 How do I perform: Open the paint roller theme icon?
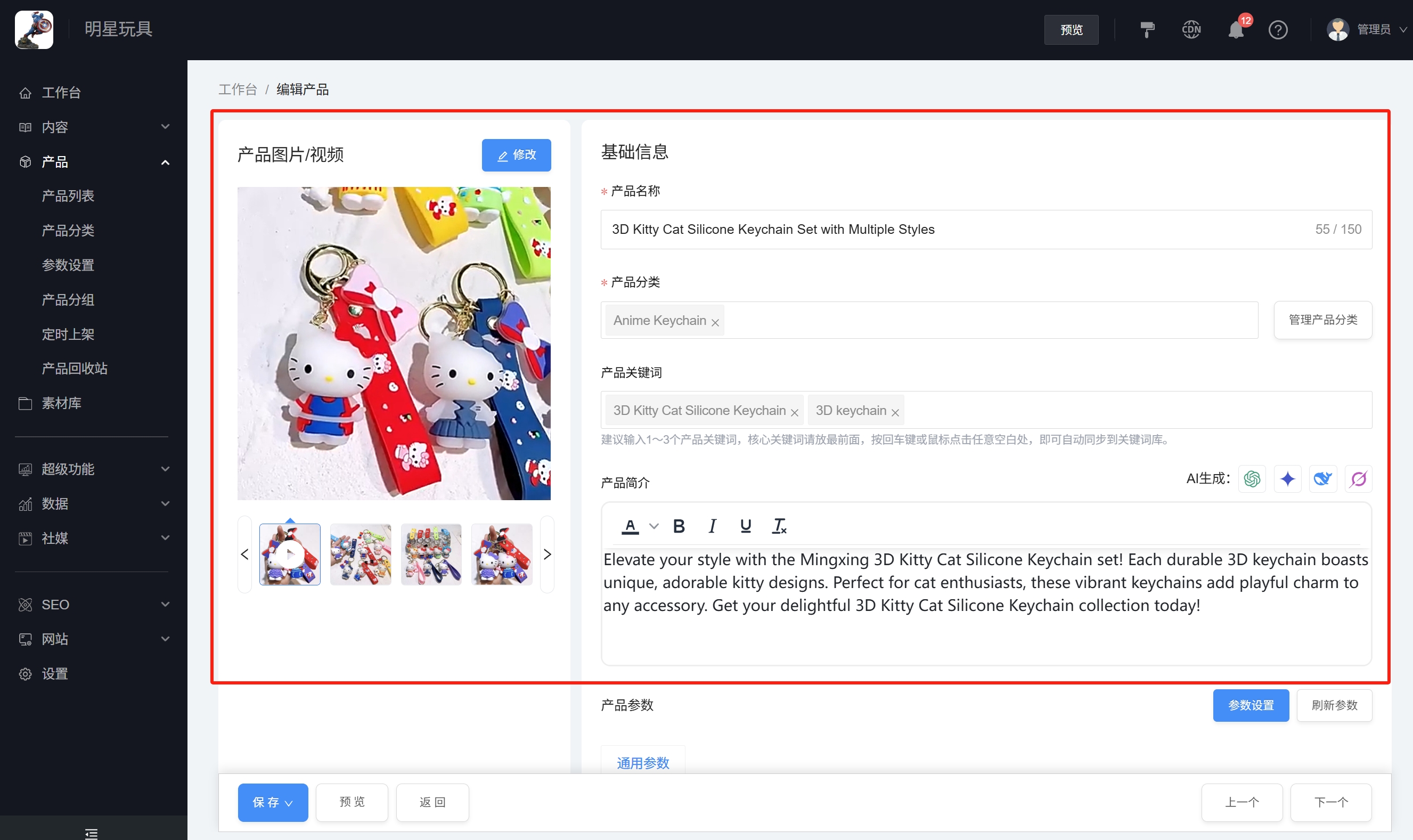pos(1147,29)
